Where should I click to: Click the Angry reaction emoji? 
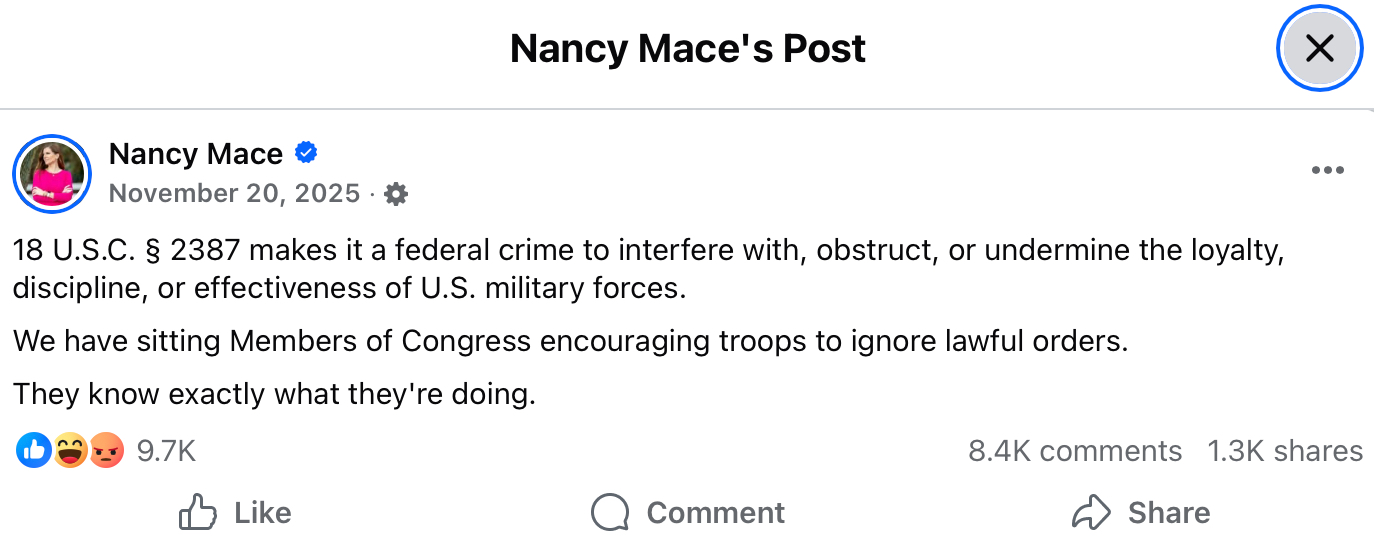click(106, 451)
